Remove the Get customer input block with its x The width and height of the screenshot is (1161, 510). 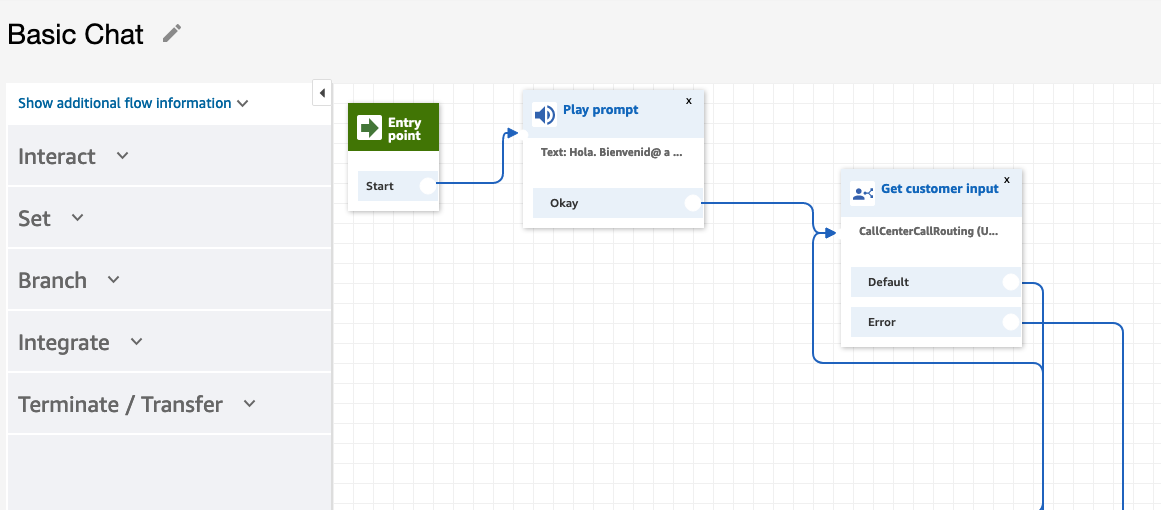pos(1007,179)
